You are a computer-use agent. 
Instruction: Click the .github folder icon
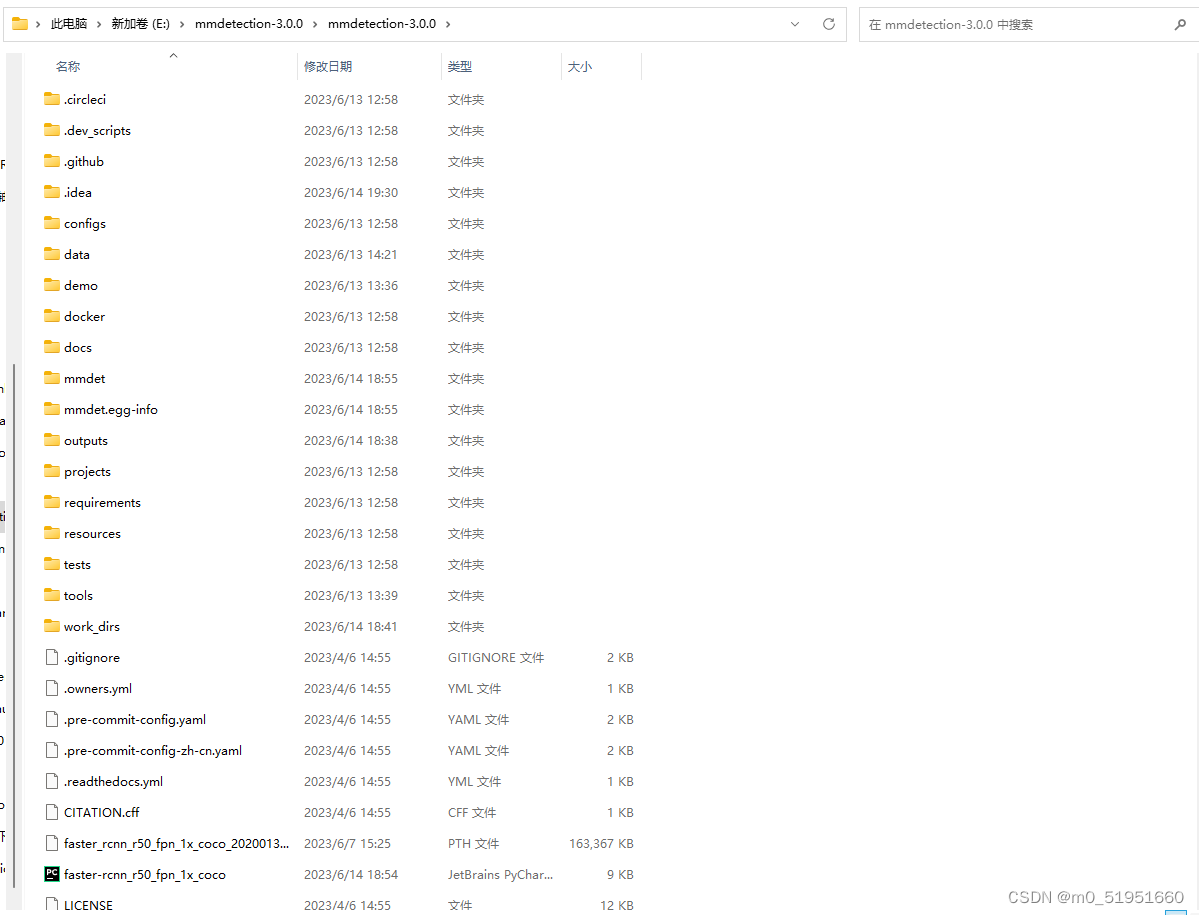(x=52, y=161)
